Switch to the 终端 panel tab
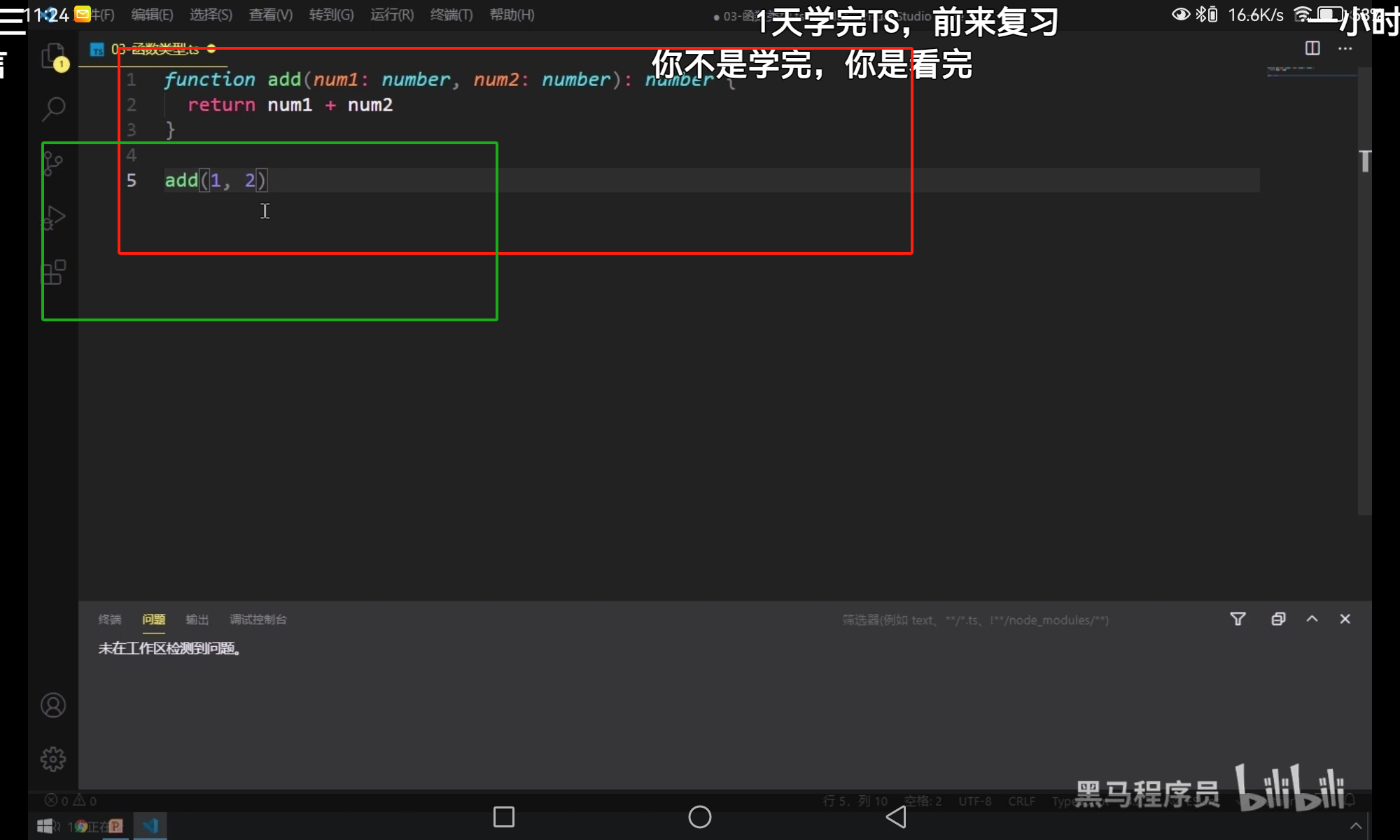1400x840 pixels. point(110,619)
